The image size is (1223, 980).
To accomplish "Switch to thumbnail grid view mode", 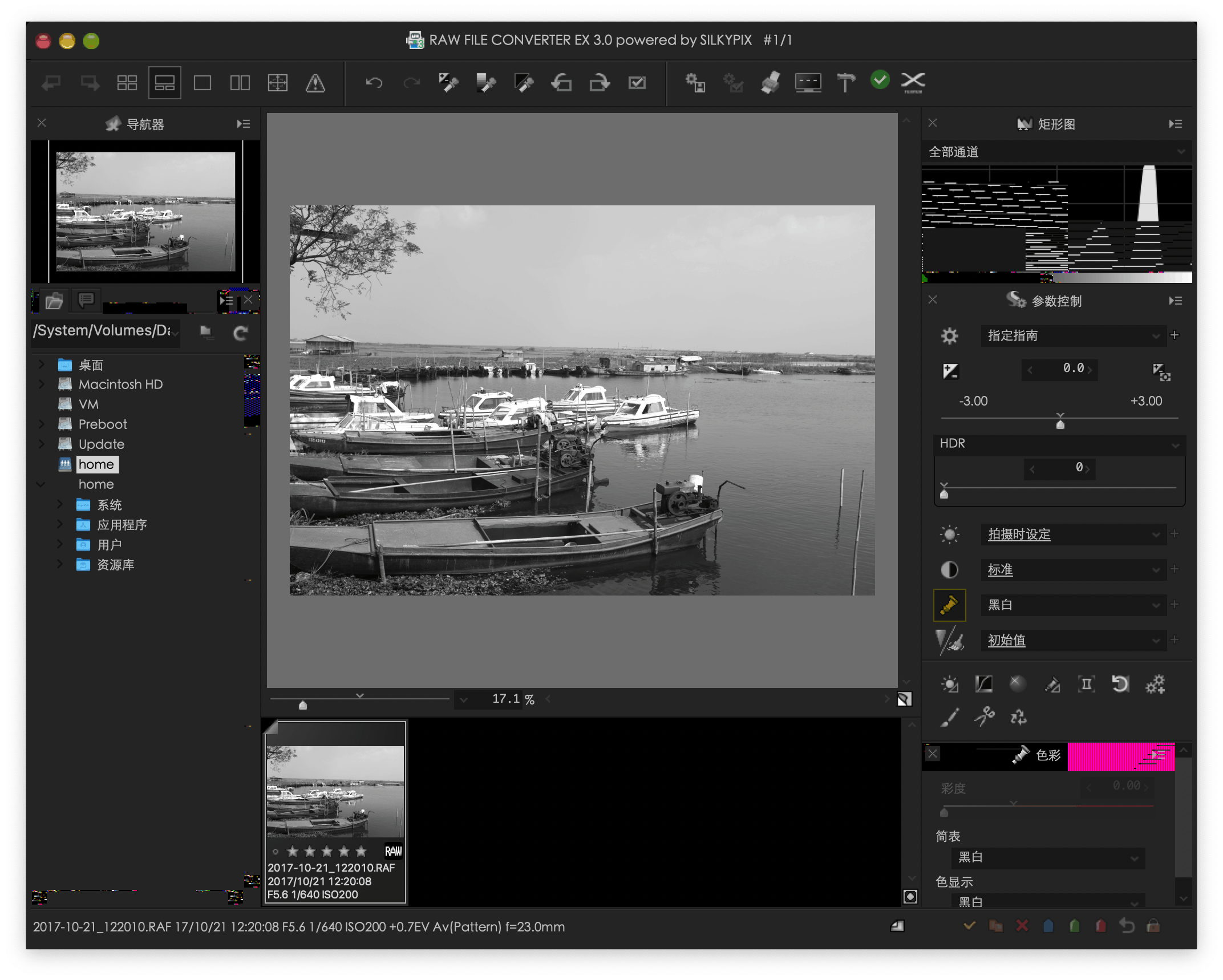I will click(x=127, y=83).
